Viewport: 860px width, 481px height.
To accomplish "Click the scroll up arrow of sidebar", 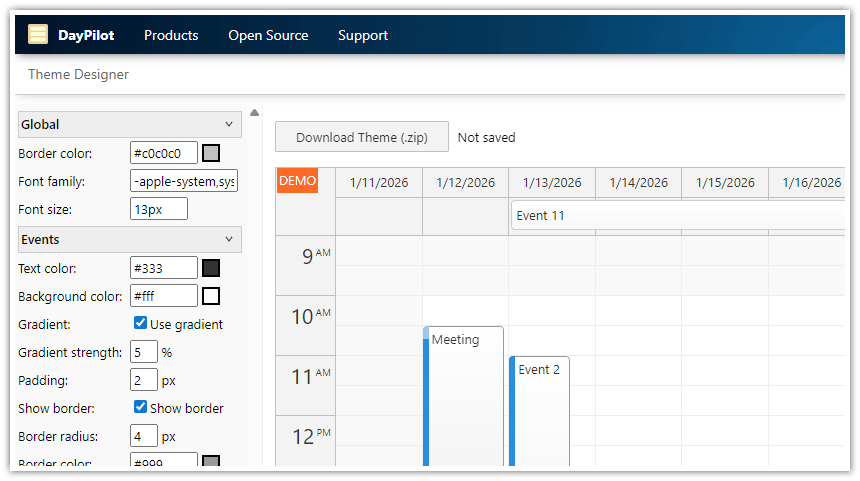I will [x=254, y=113].
